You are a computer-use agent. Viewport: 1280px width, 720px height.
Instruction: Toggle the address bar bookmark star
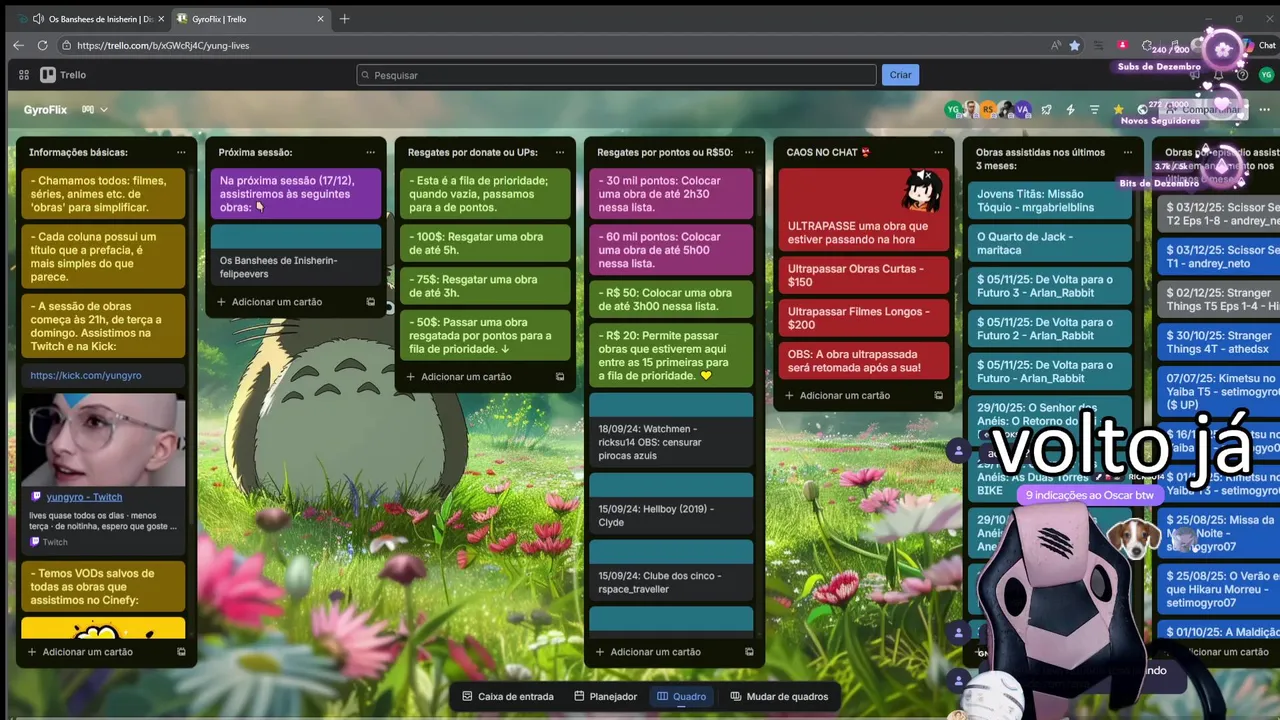[1074, 45]
